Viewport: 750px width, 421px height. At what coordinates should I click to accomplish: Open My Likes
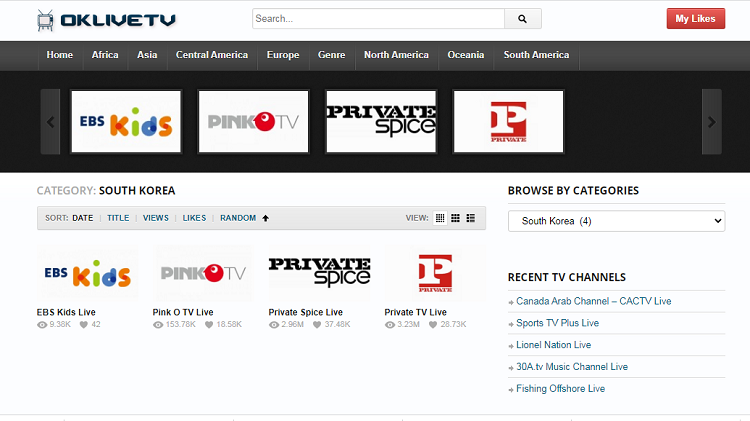point(695,19)
